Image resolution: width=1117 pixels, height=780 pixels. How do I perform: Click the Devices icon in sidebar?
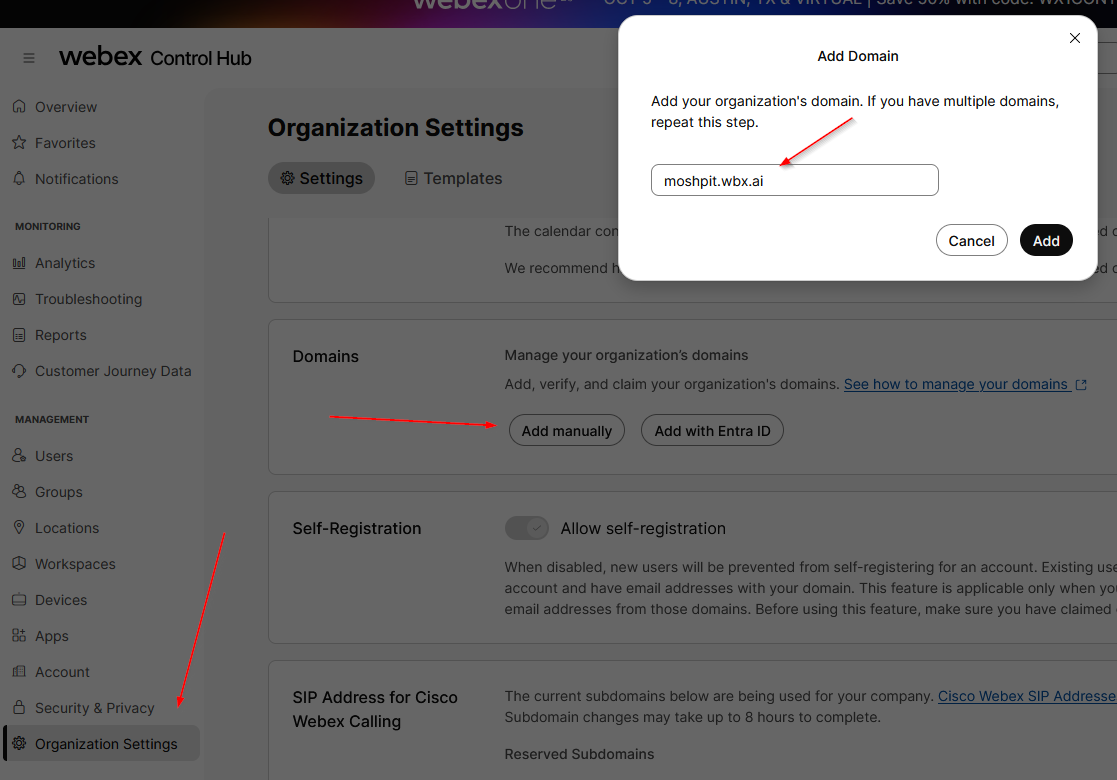coord(19,599)
